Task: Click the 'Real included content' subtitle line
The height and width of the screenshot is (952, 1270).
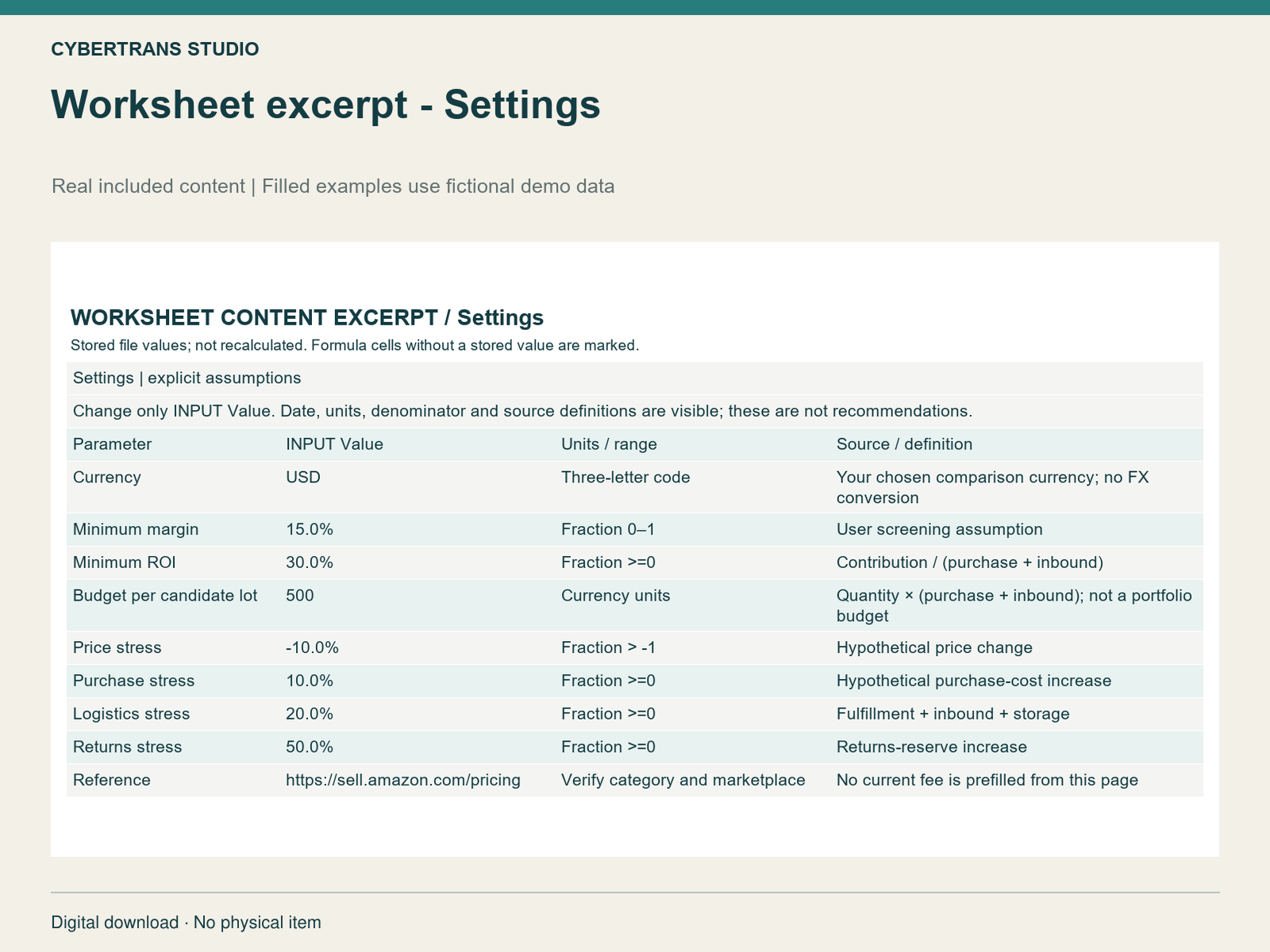Action: 333,186
